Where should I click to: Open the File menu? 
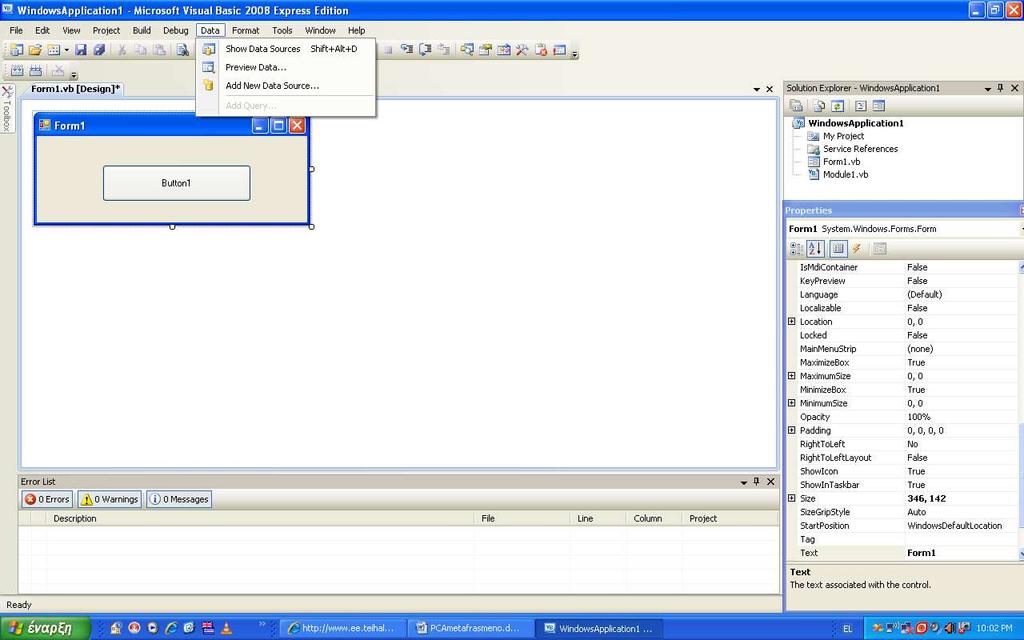16,30
